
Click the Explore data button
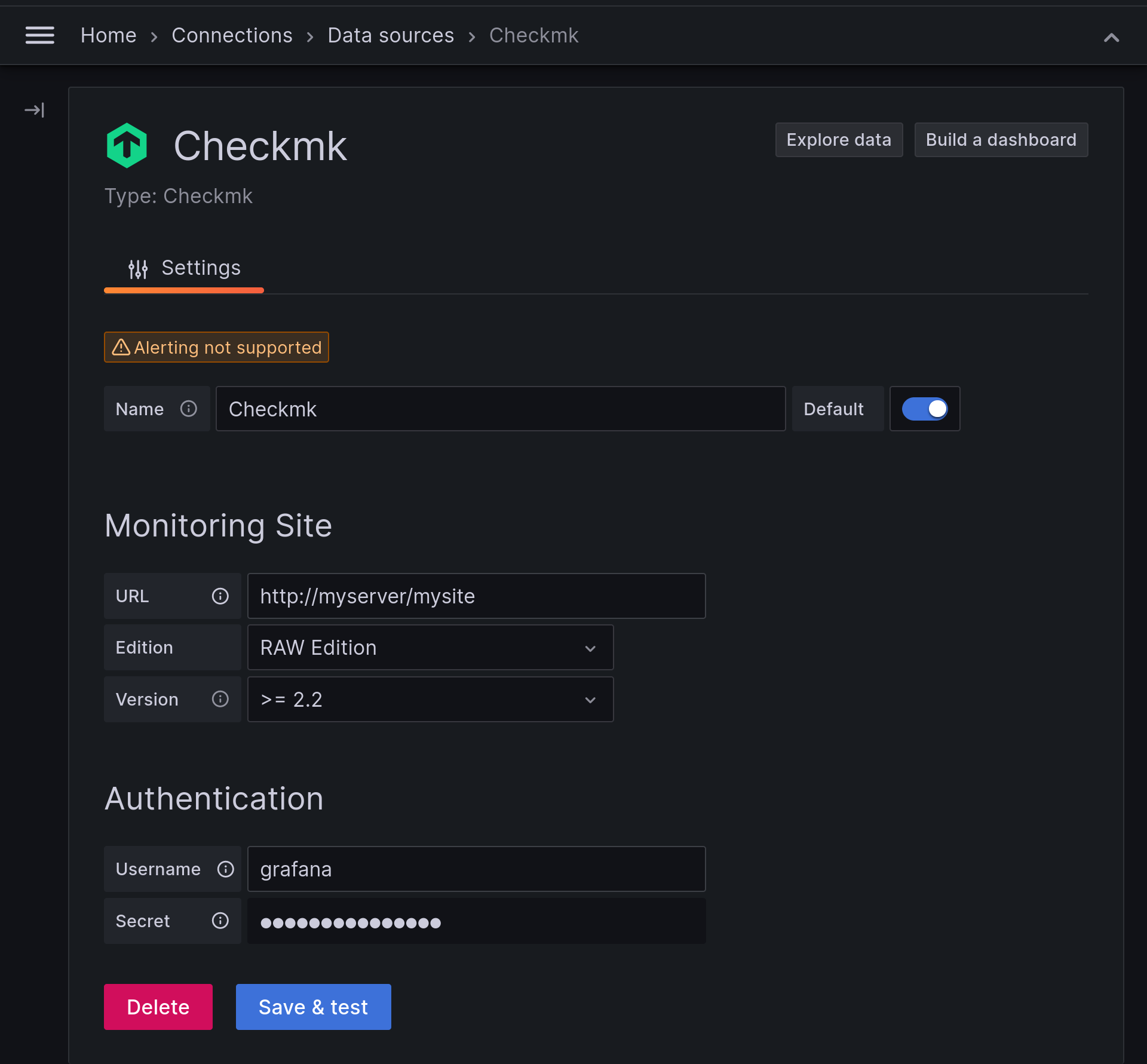pyautogui.click(x=839, y=140)
